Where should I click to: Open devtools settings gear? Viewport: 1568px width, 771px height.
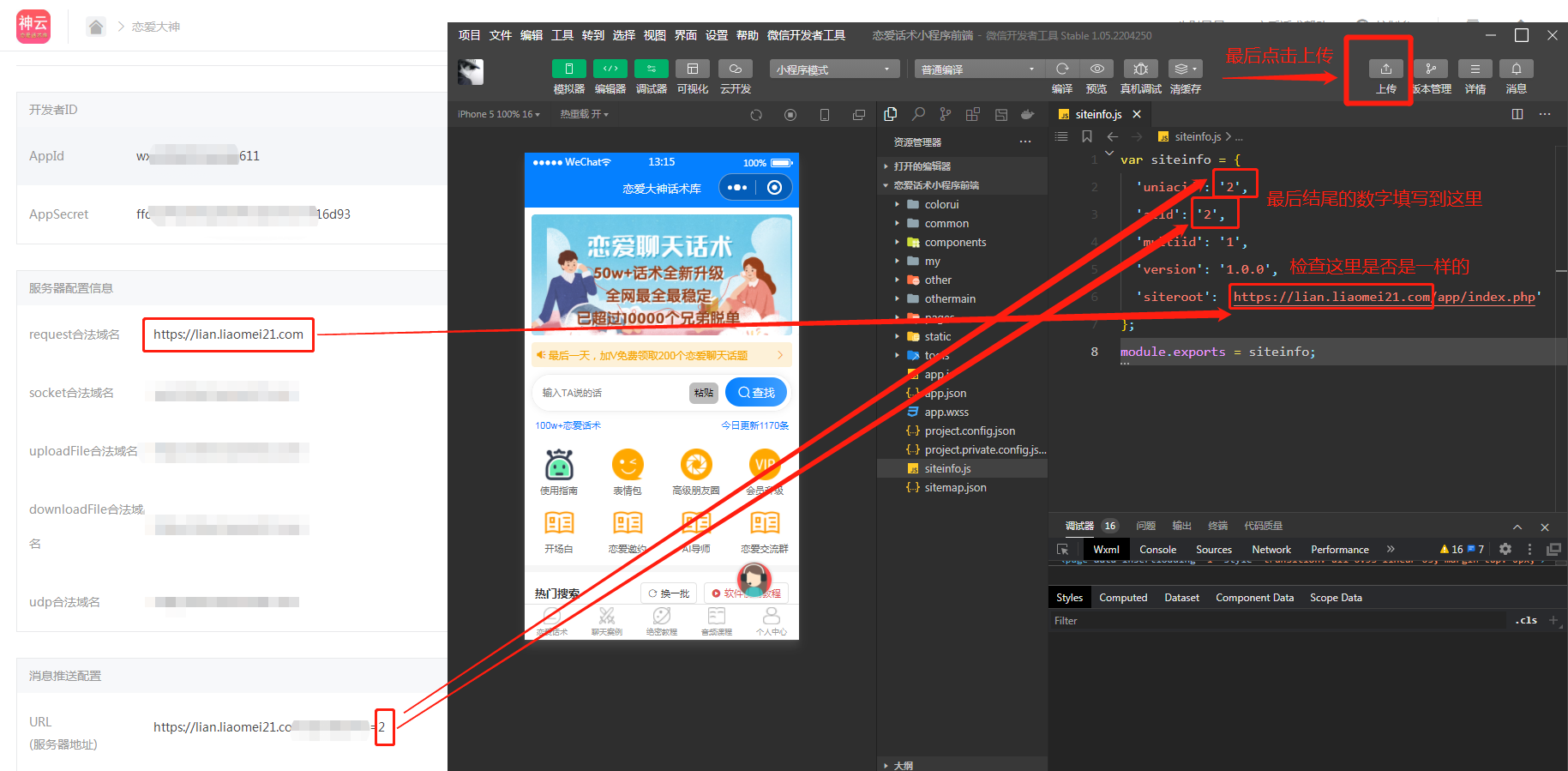point(1505,549)
